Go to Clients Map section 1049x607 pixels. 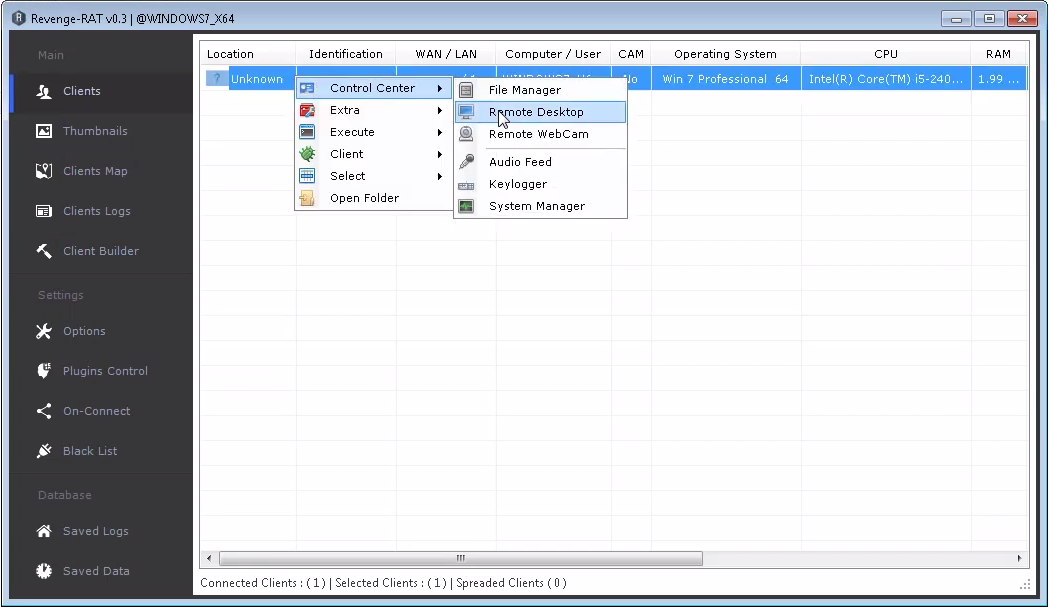(95, 171)
